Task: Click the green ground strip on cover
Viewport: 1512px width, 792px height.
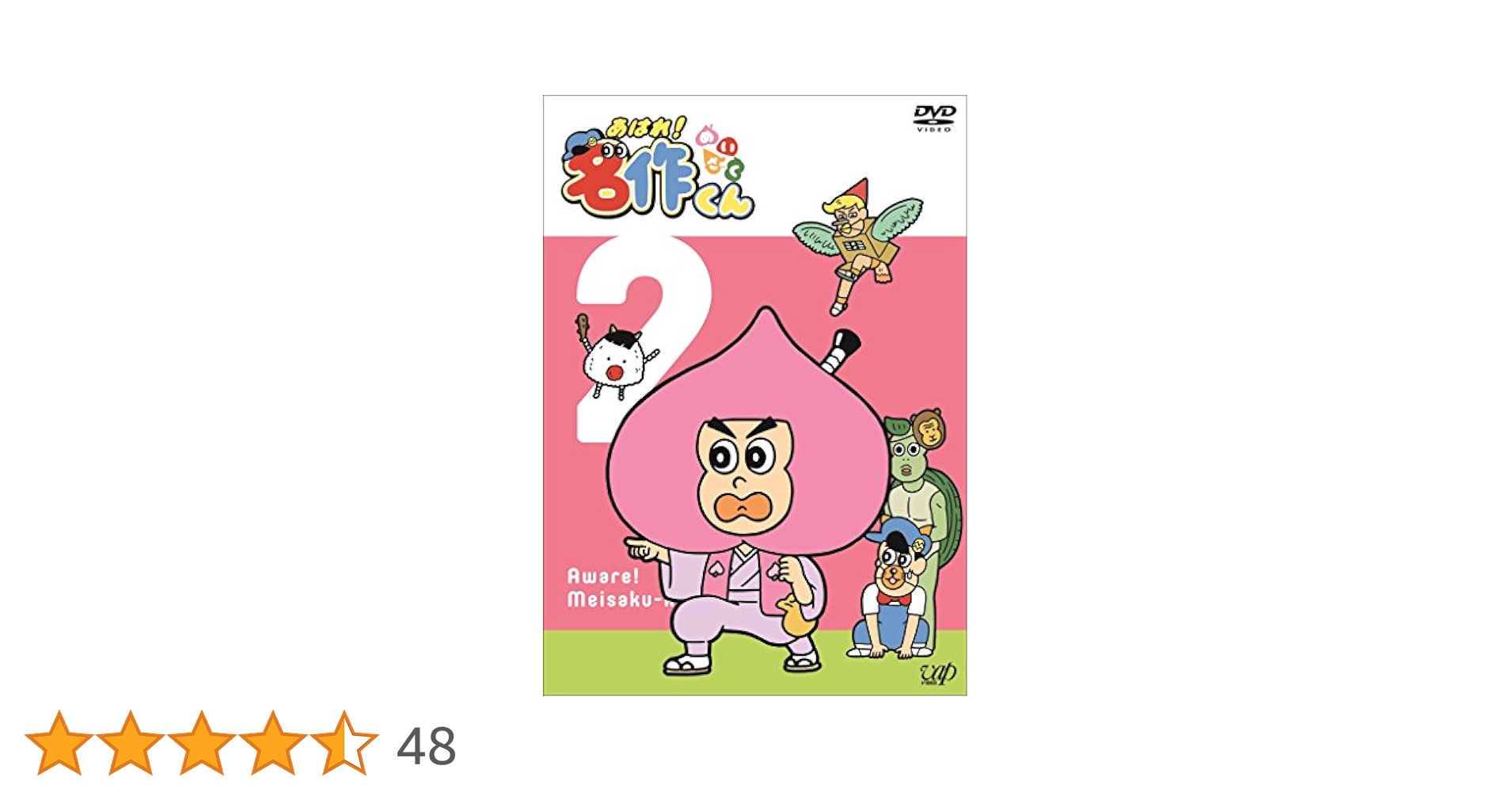Action: 754,662
